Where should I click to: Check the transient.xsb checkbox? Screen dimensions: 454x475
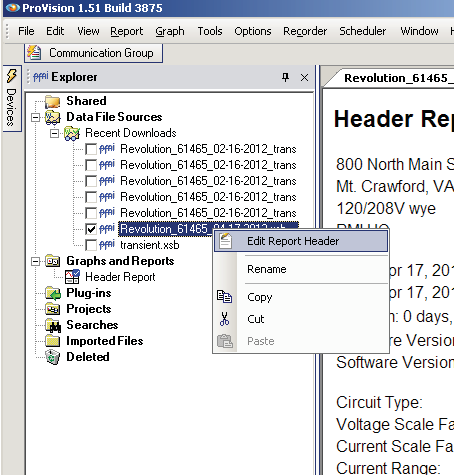(x=91, y=245)
